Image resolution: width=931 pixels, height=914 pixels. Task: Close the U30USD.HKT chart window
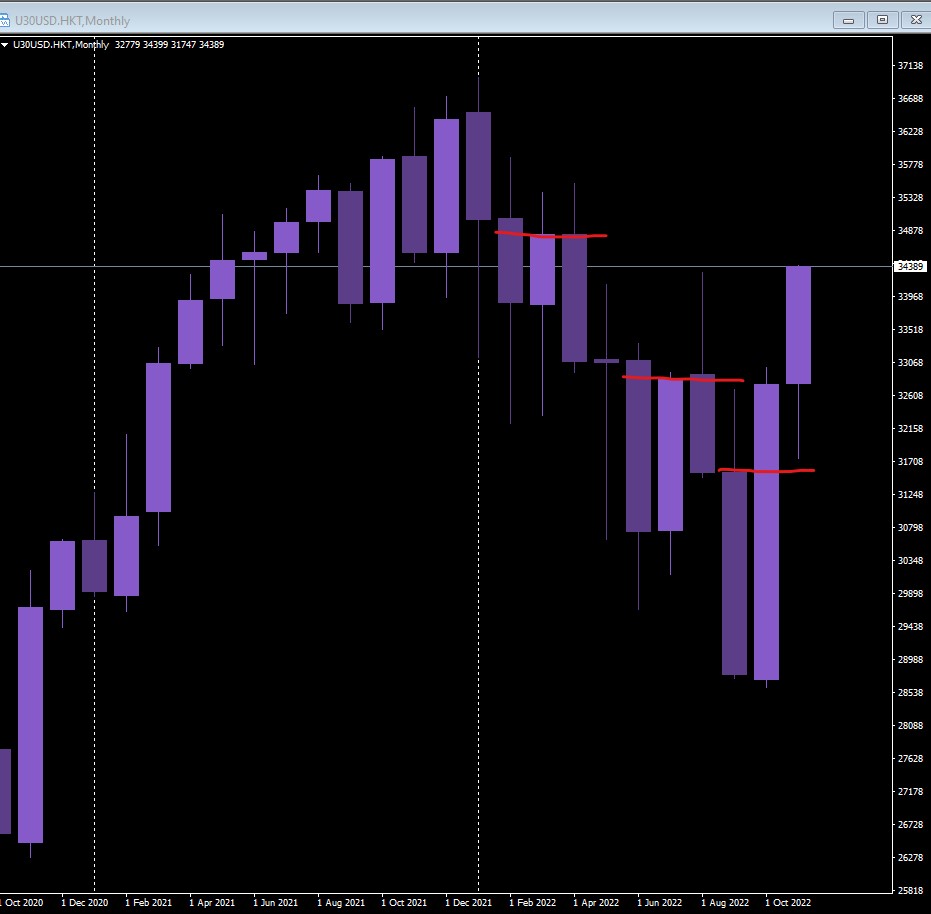(916, 20)
